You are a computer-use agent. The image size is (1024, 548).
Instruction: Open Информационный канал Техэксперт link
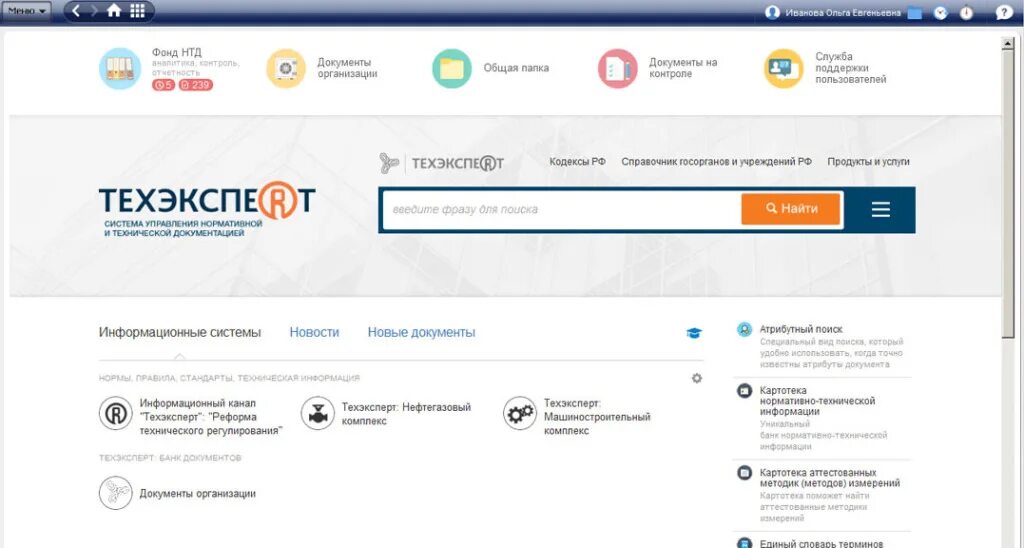[x=211, y=417]
